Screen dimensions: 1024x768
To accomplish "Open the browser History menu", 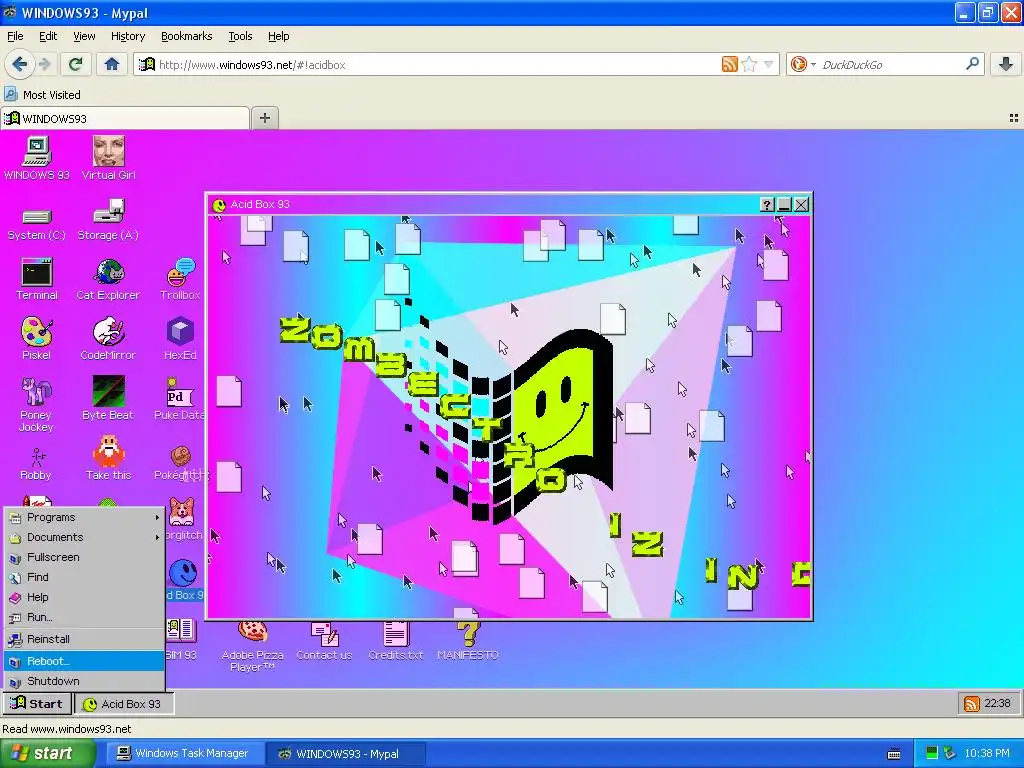I will (128, 36).
